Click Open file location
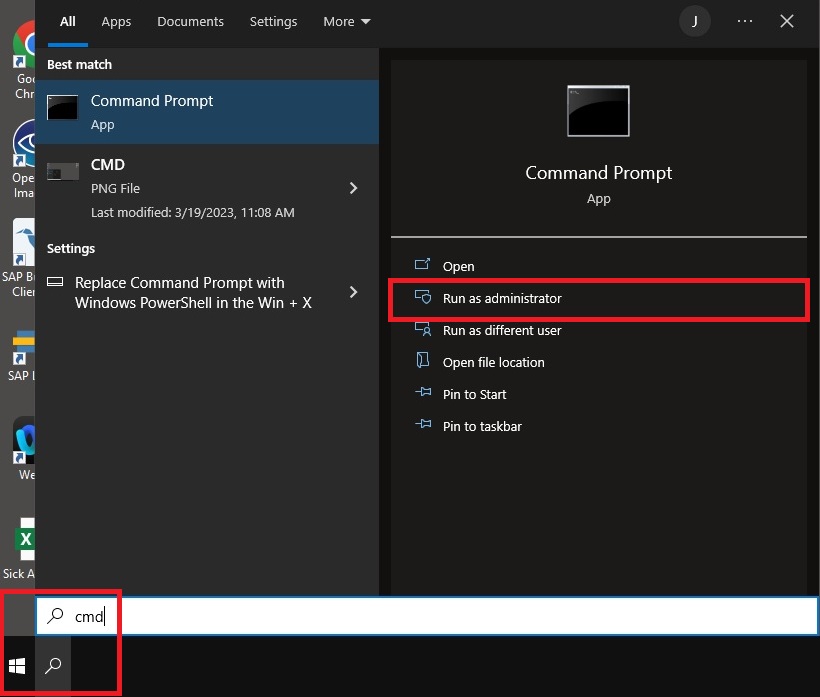The image size is (820, 697). click(x=599, y=362)
